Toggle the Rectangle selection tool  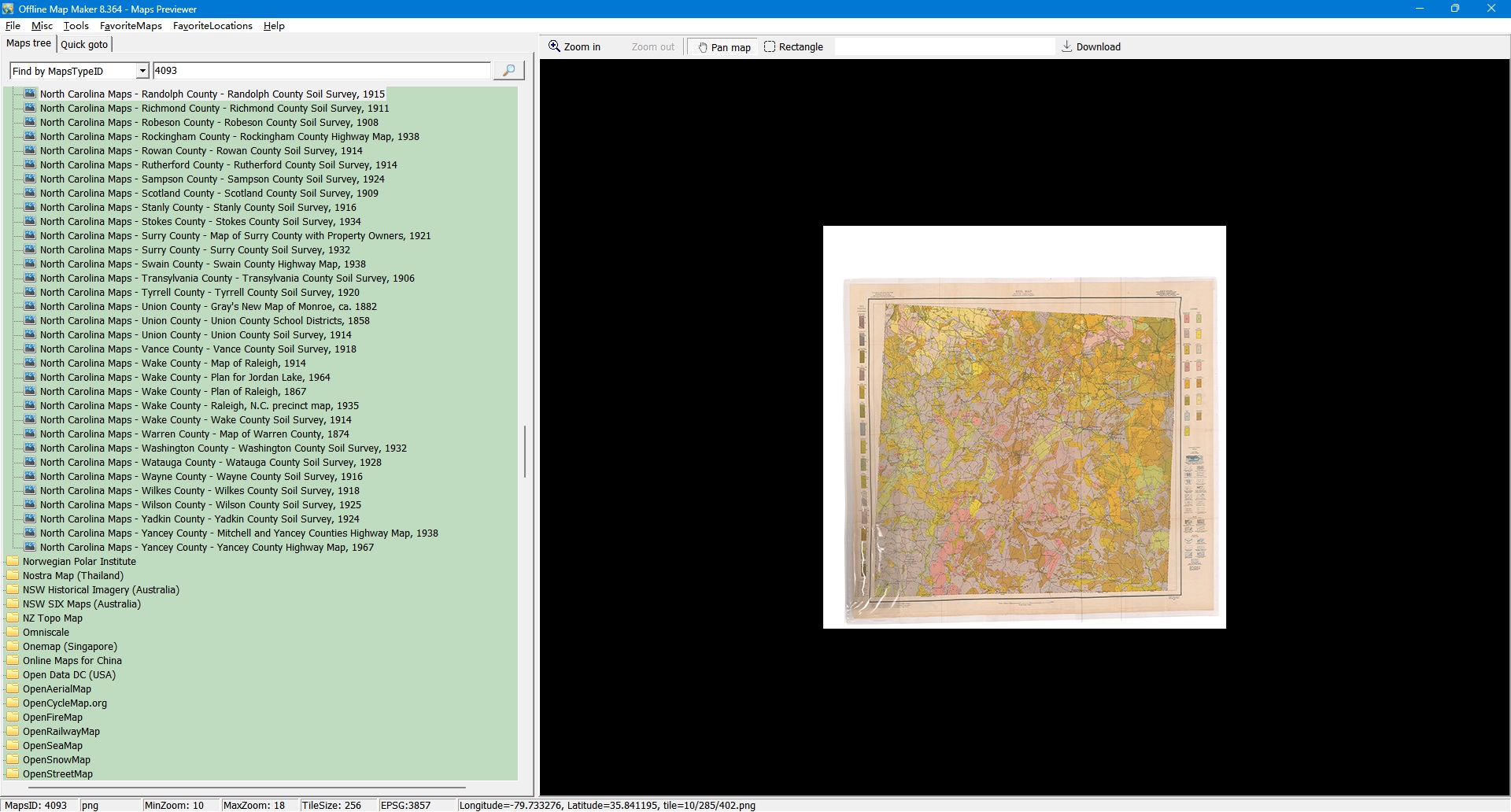(x=793, y=47)
